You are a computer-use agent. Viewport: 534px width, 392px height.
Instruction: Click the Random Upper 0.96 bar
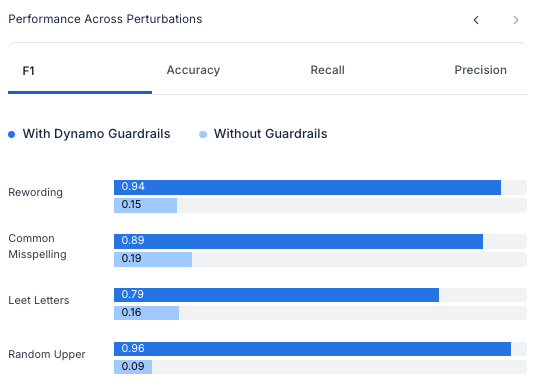tap(312, 349)
